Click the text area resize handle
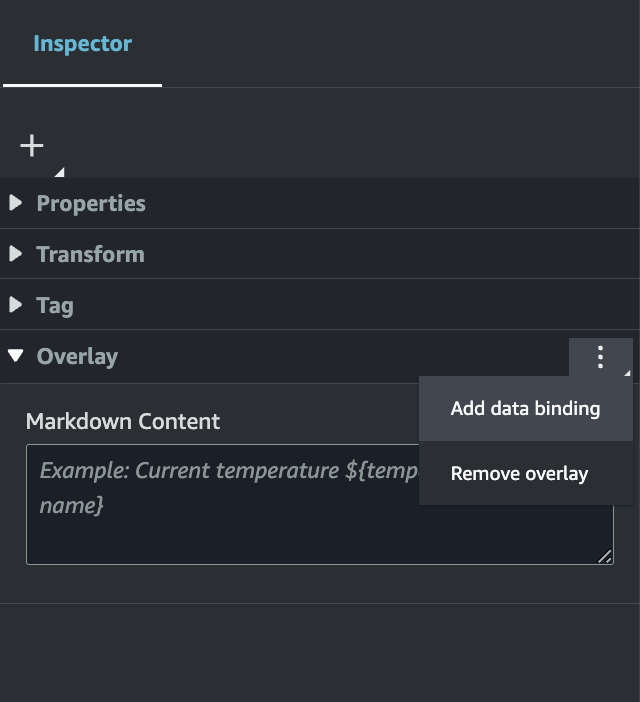640x702 pixels. [605, 557]
